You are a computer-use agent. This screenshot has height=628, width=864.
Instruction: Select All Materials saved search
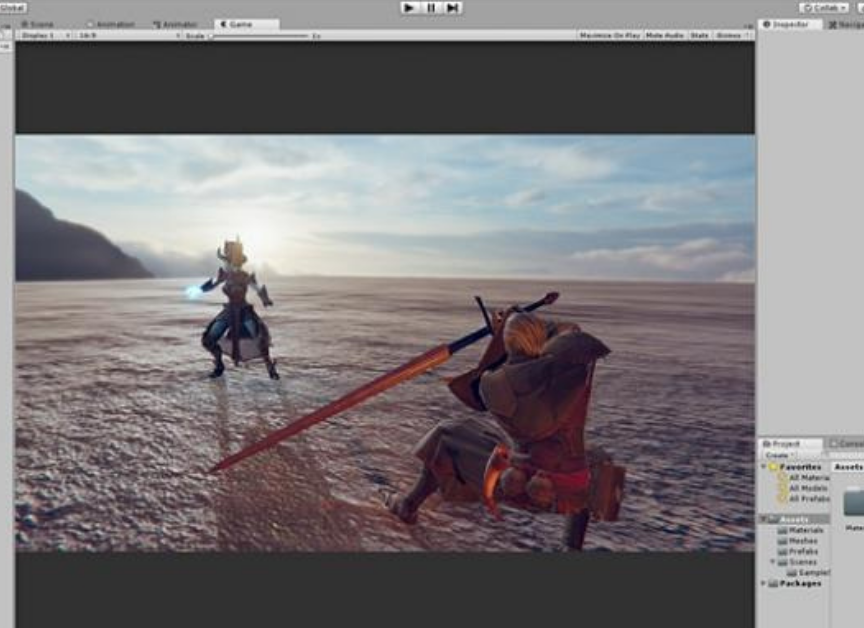tap(809, 478)
